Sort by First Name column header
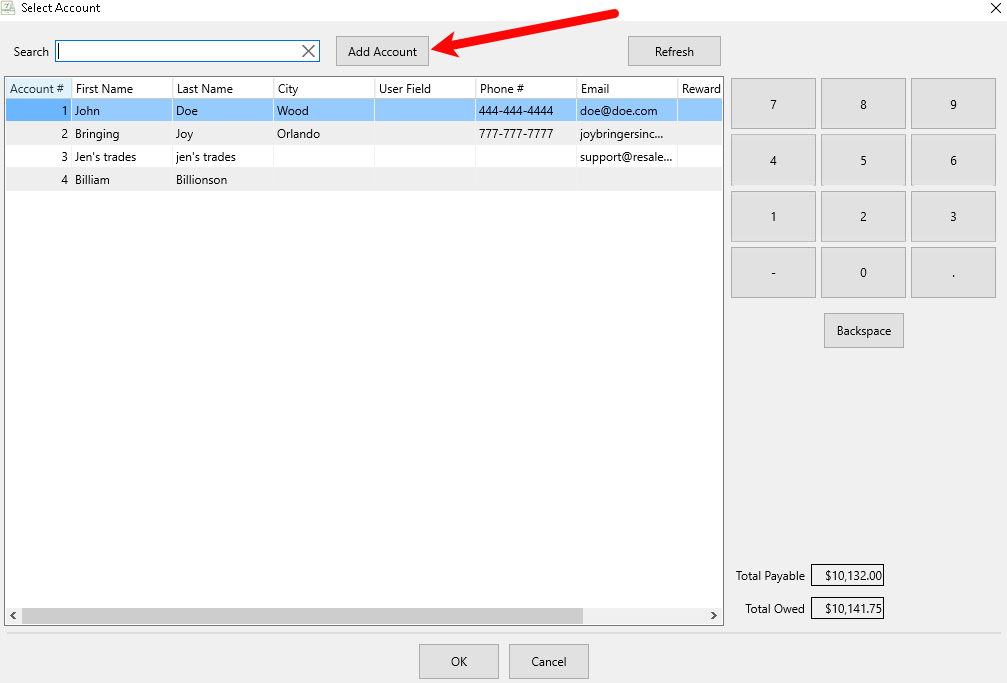The height and width of the screenshot is (683, 1007). (x=122, y=89)
